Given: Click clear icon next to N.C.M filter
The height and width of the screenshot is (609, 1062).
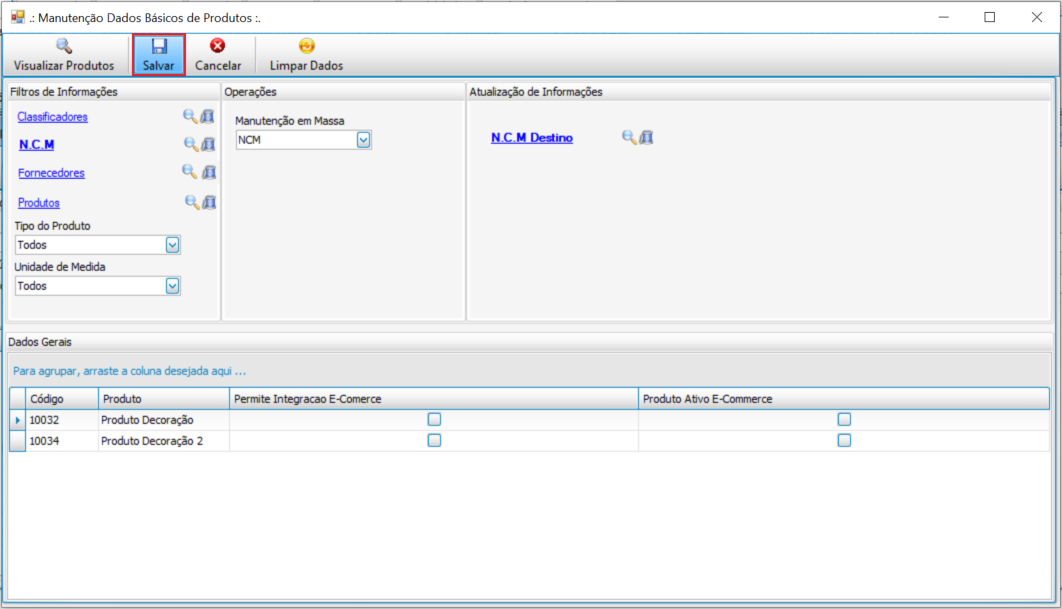Looking at the screenshot, I should tap(209, 144).
